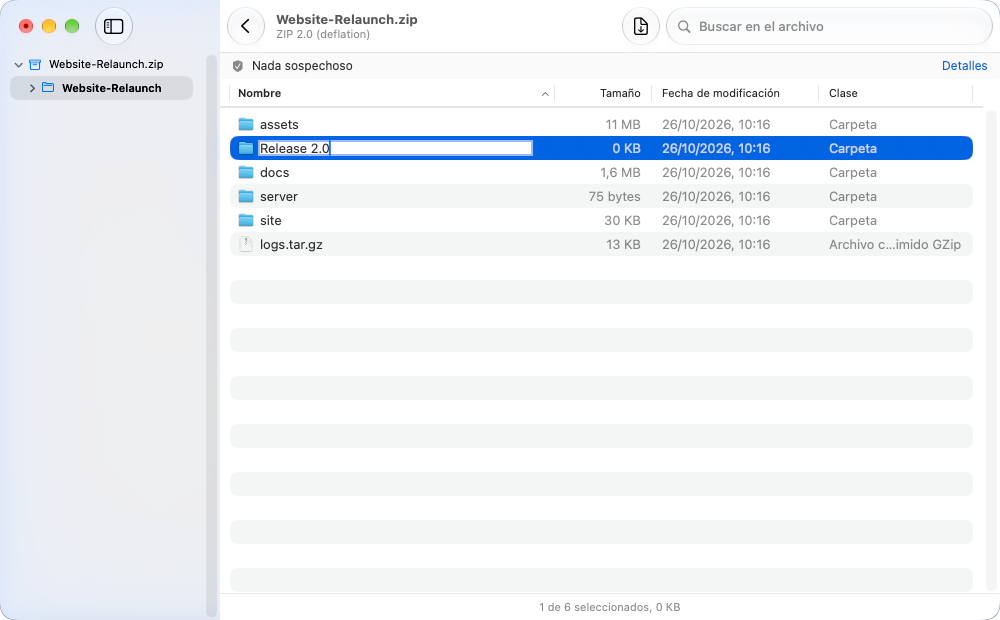Click the 1 de 6 seleccionados status text

tap(609, 607)
